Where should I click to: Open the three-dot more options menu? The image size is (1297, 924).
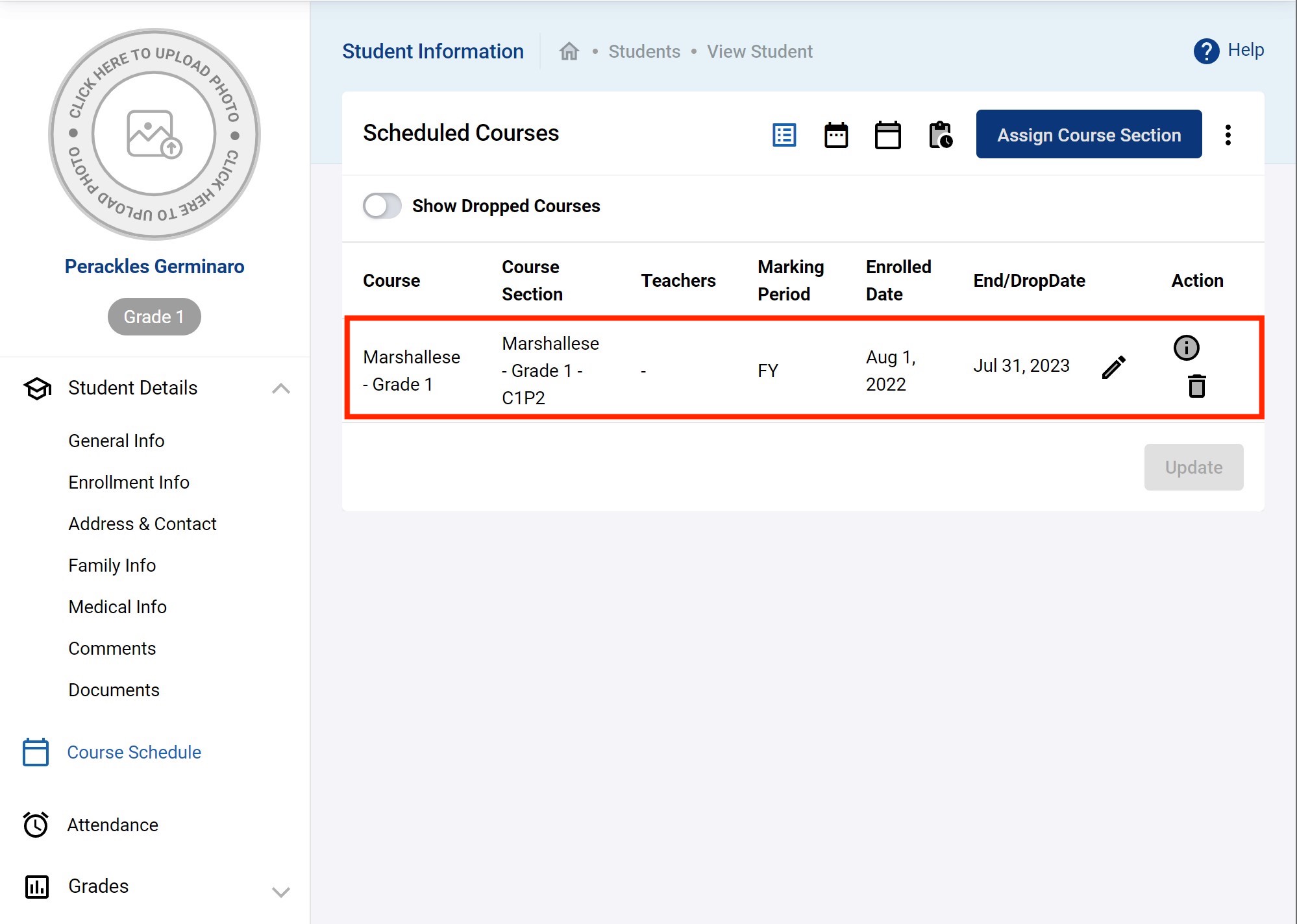(1228, 135)
